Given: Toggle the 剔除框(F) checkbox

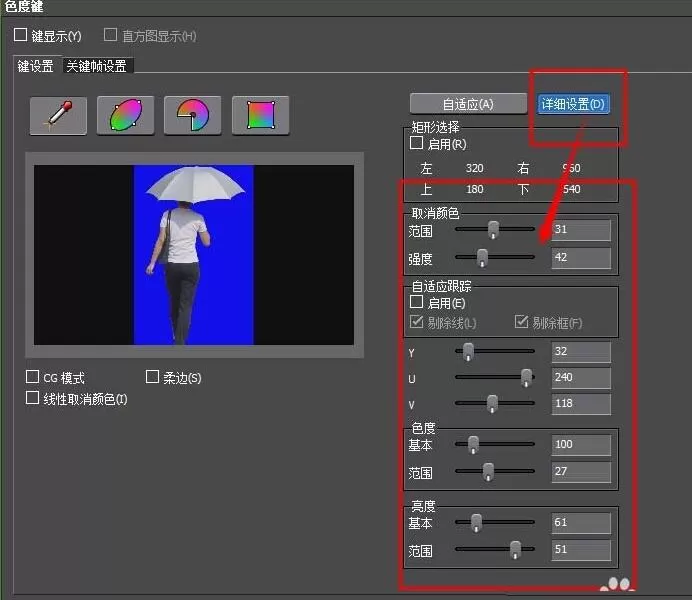Looking at the screenshot, I should pyautogui.click(x=521, y=322).
